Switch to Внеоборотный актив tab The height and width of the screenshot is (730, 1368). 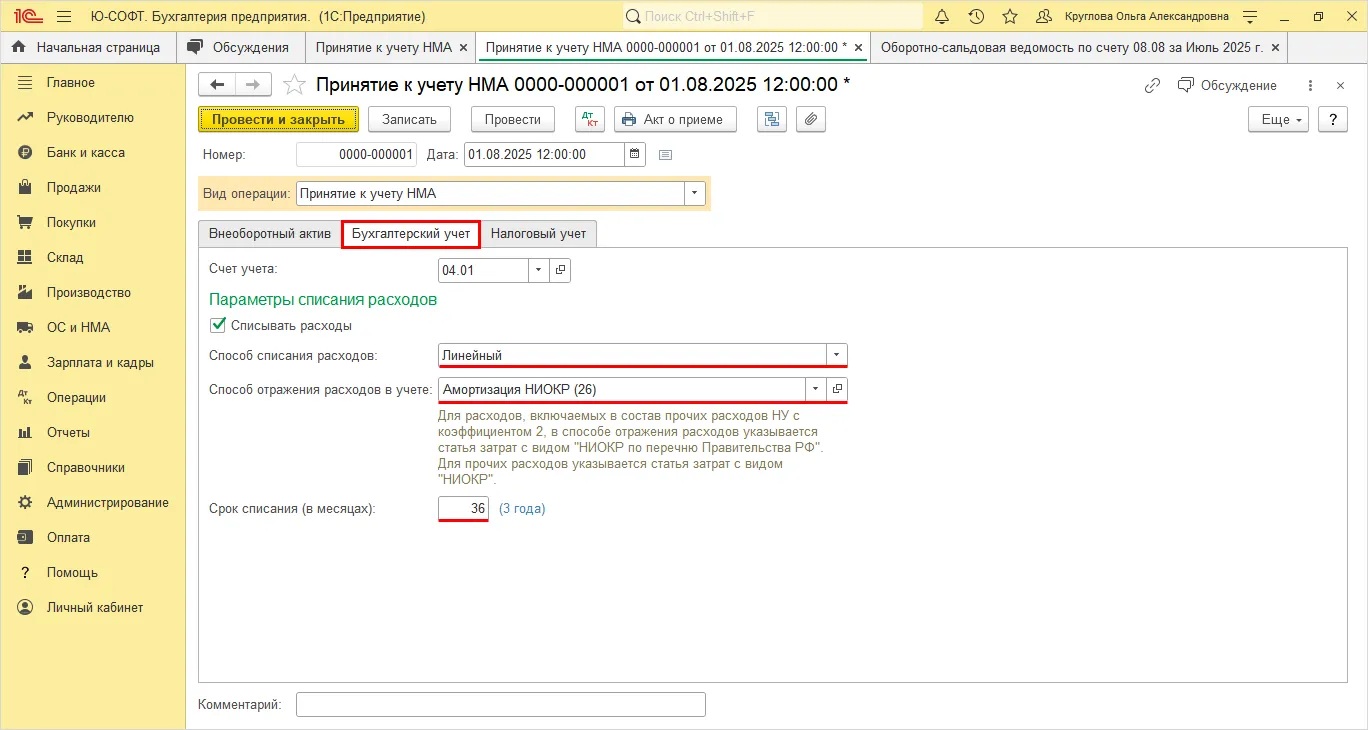pos(269,234)
